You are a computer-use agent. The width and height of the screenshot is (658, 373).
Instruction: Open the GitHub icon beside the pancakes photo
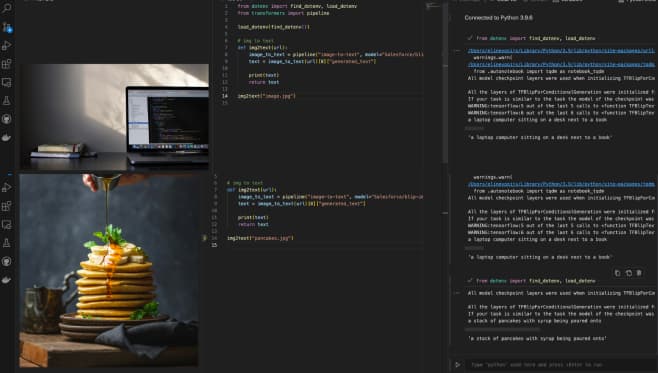tap(6, 261)
